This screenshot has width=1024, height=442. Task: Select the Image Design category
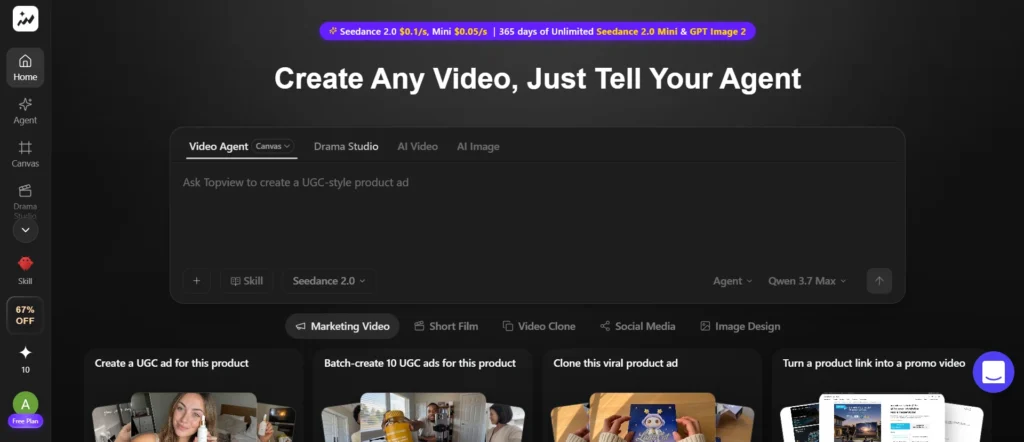coord(740,326)
